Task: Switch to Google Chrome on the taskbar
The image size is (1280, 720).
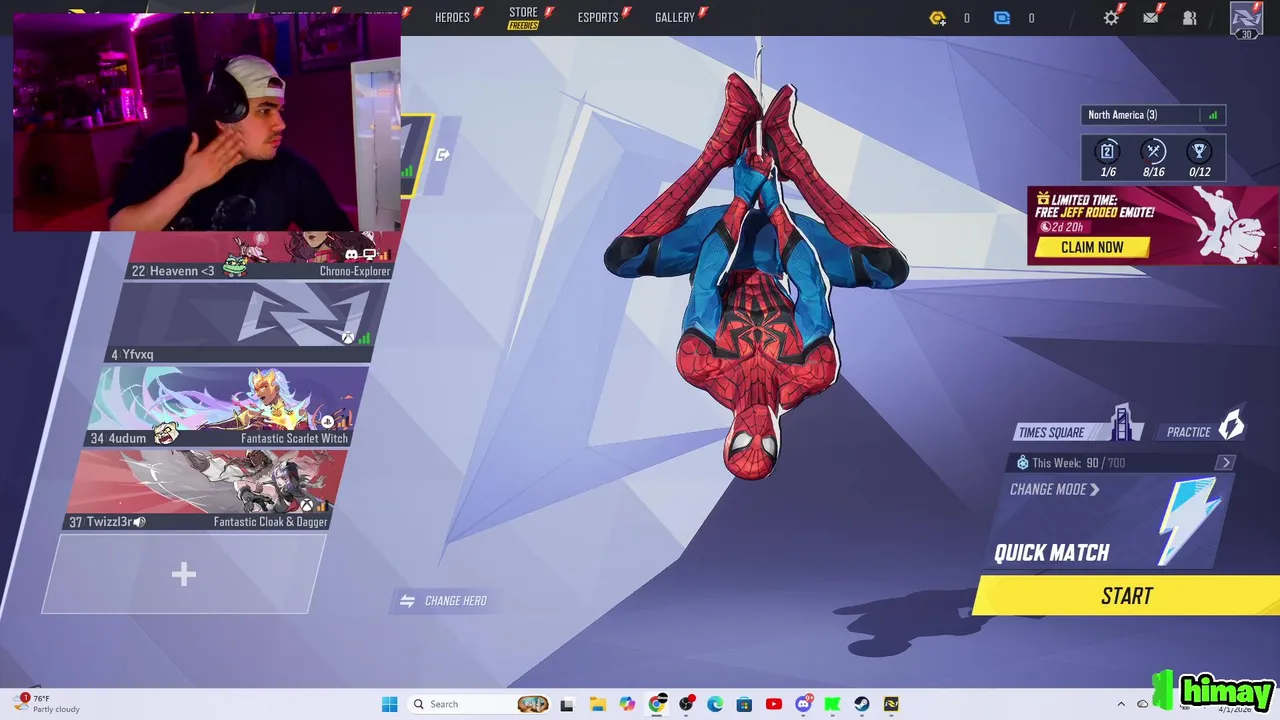Action: (657, 704)
